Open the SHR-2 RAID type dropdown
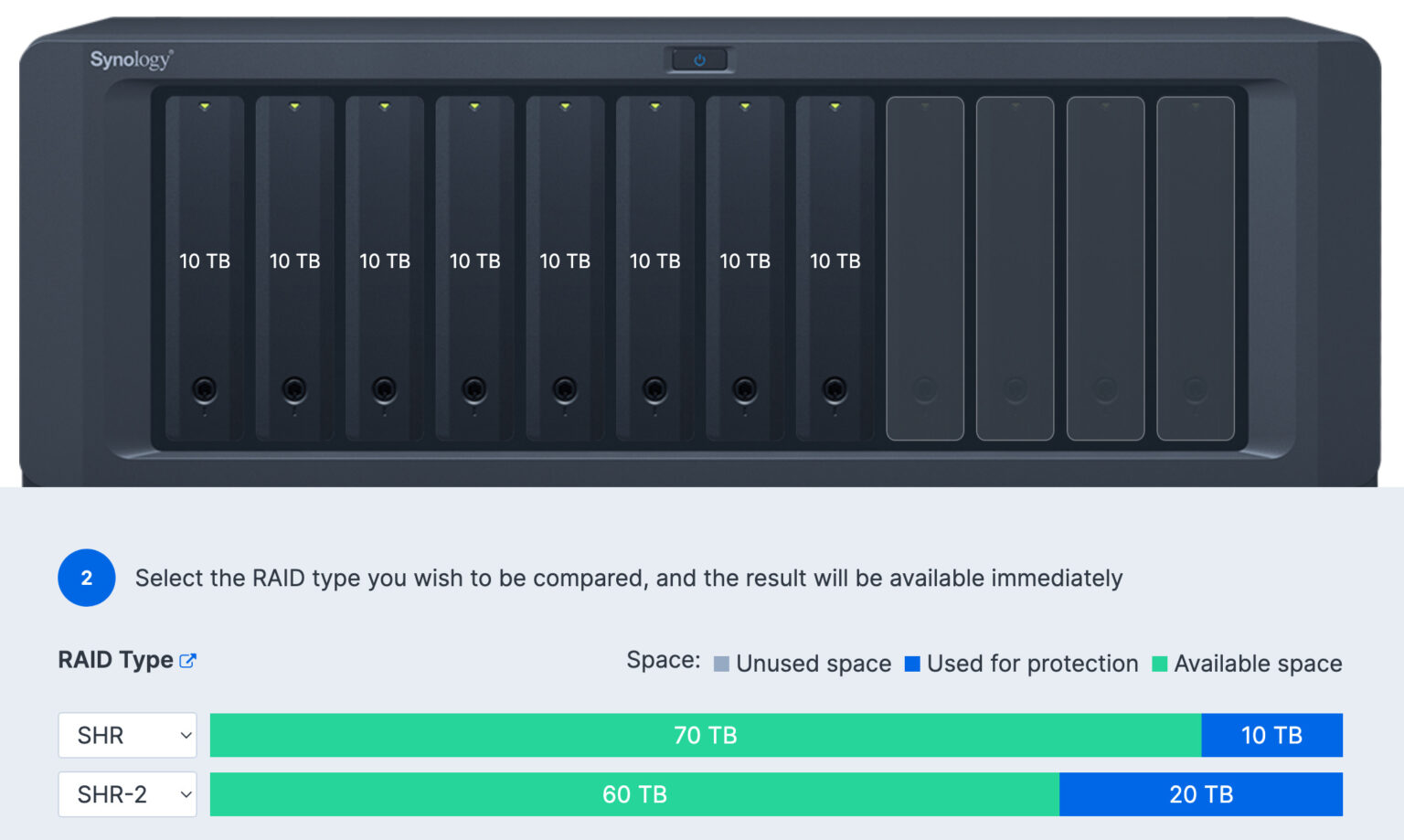Image resolution: width=1404 pixels, height=840 pixels. point(127,794)
